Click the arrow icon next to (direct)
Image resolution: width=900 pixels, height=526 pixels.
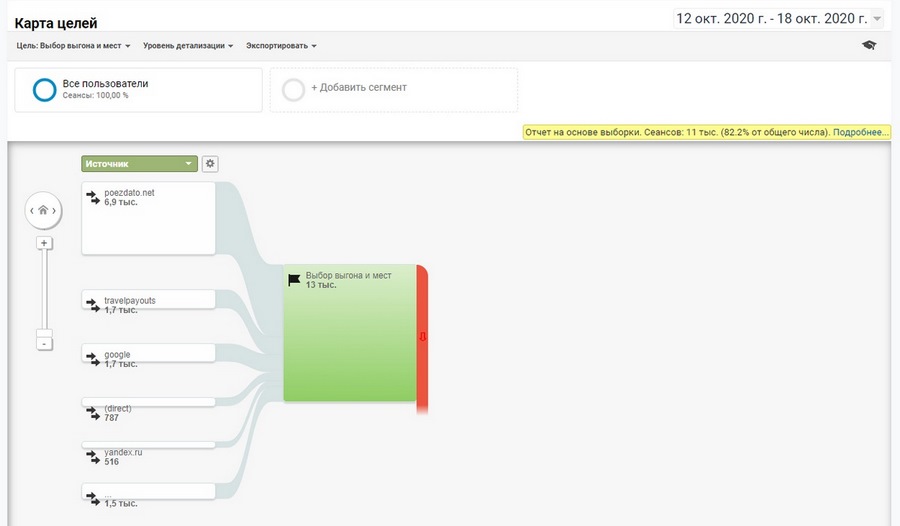click(93, 413)
